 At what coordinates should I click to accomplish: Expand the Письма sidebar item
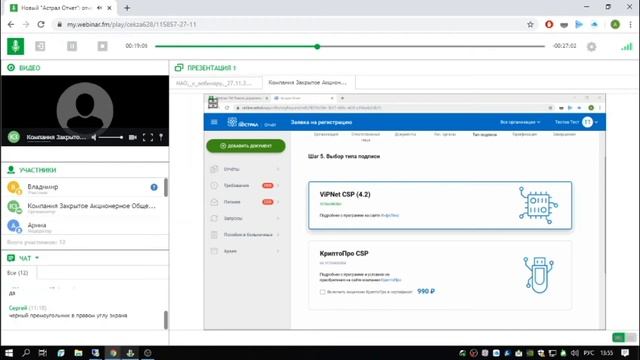click(246, 202)
